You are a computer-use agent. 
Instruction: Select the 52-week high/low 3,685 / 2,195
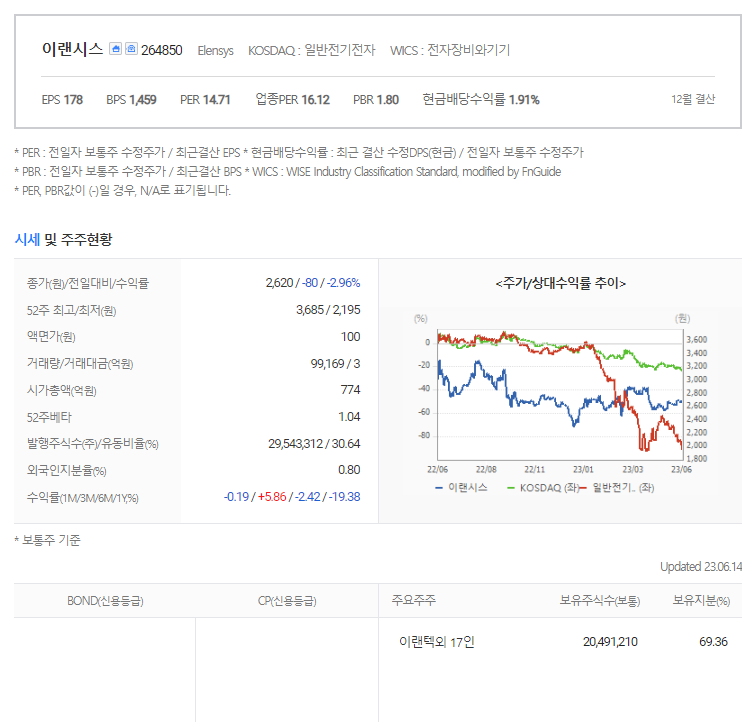pos(328,310)
